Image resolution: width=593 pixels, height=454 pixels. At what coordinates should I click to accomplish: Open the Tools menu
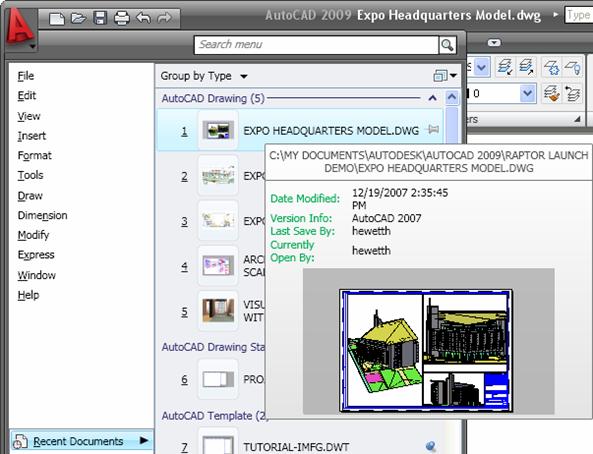point(30,175)
